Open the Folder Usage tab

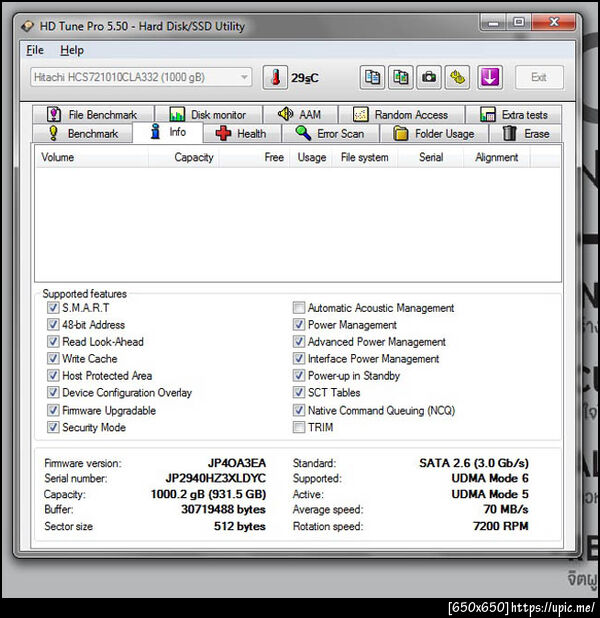point(434,134)
